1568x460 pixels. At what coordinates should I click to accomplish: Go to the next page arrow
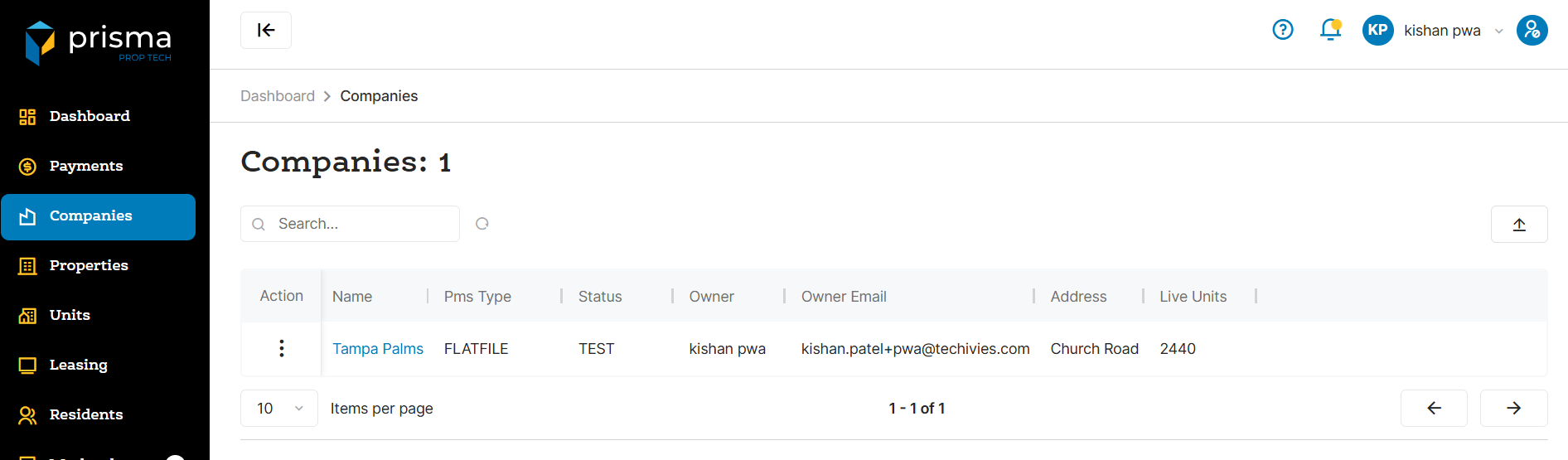[x=1513, y=409]
